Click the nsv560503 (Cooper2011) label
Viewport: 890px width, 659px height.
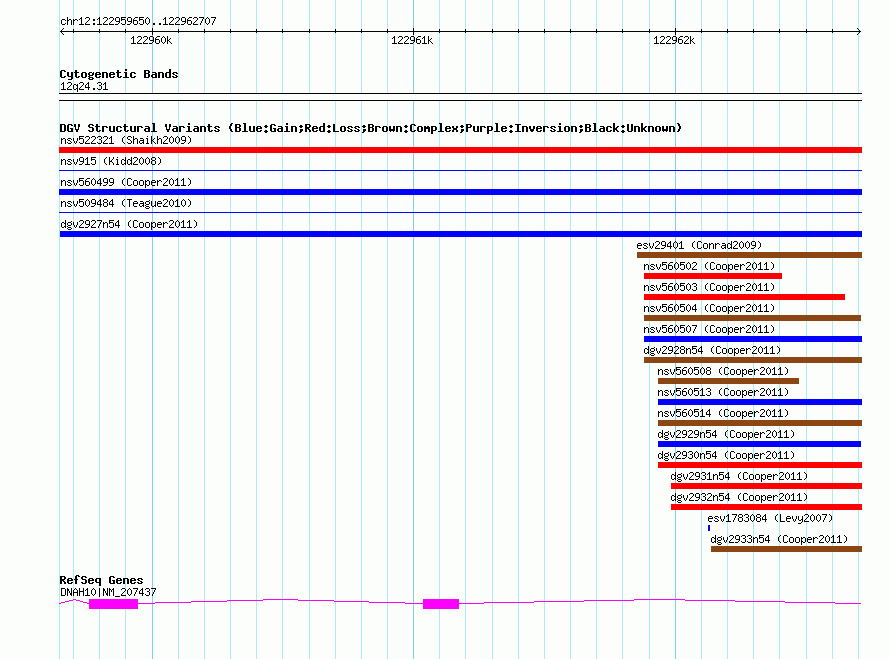[x=710, y=287]
